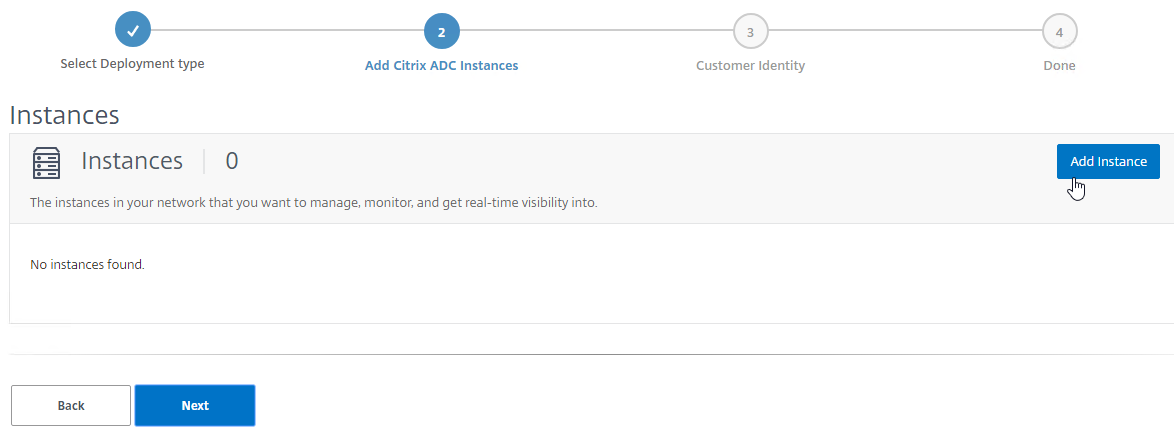1174x441 pixels.
Task: Click the progress line between steps 1 and 2
Action: pos(288,31)
